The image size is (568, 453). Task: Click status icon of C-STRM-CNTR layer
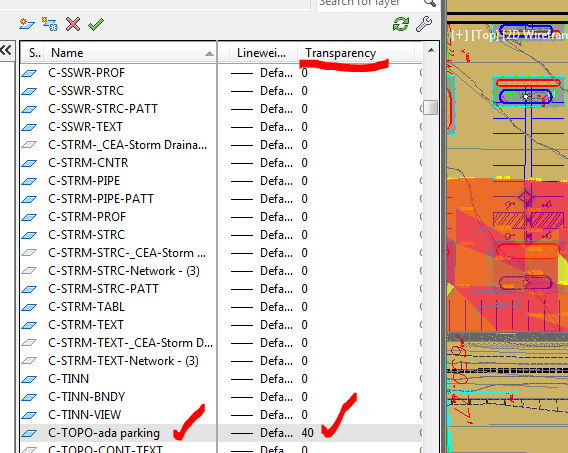coord(29,163)
